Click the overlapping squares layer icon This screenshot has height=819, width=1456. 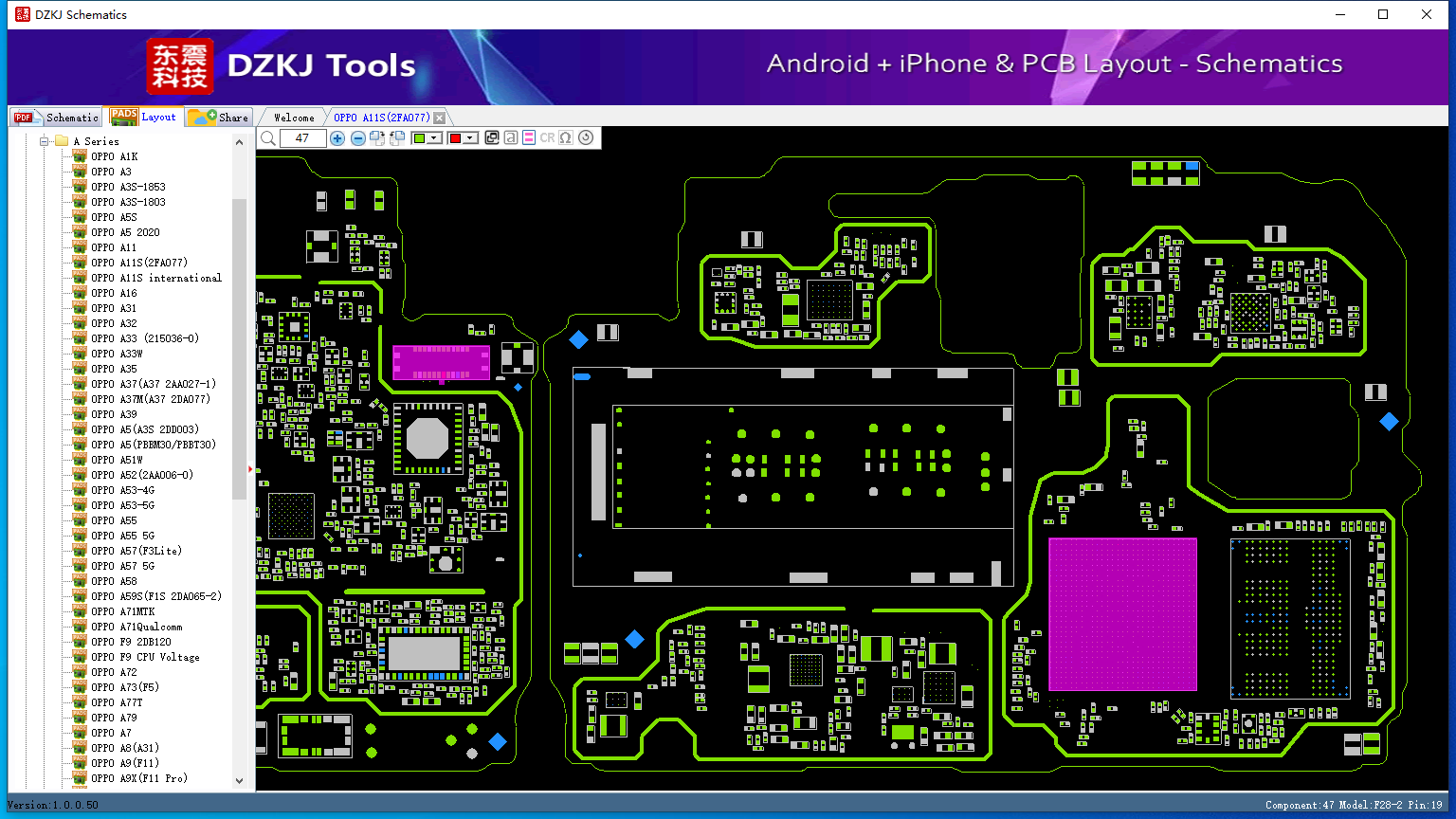[492, 138]
